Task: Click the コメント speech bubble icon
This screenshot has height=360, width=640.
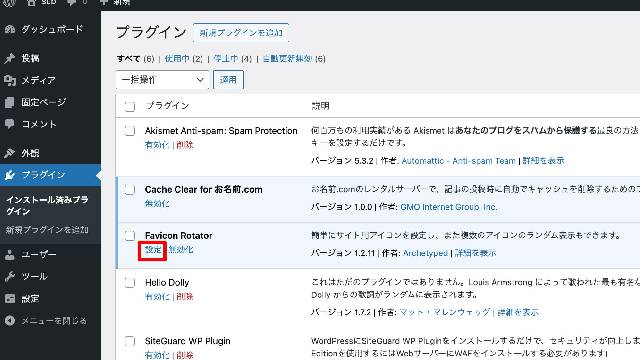Action: pyautogui.click(x=10, y=124)
